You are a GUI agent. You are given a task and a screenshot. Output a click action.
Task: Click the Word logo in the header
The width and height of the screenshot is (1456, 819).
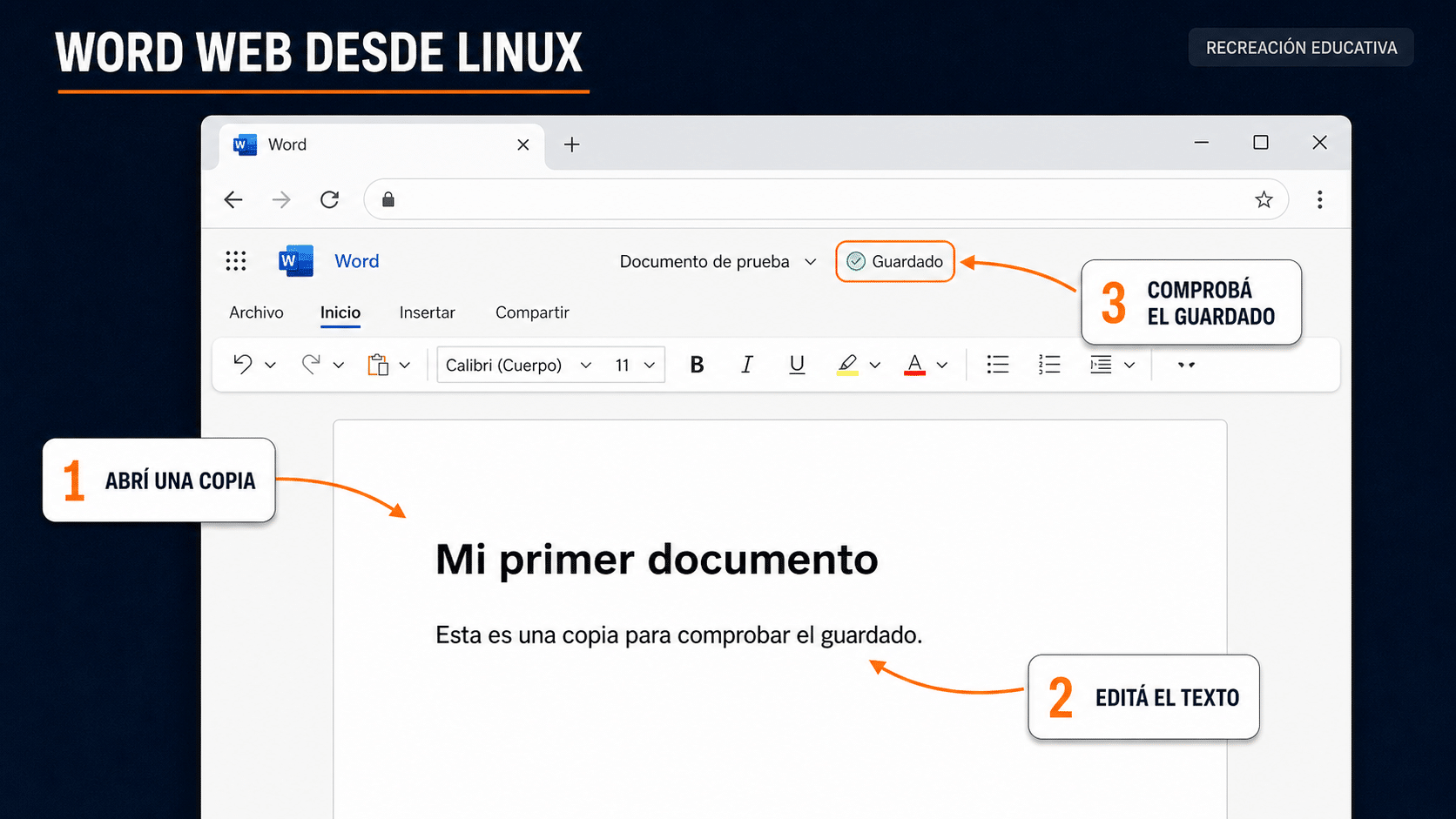(296, 261)
